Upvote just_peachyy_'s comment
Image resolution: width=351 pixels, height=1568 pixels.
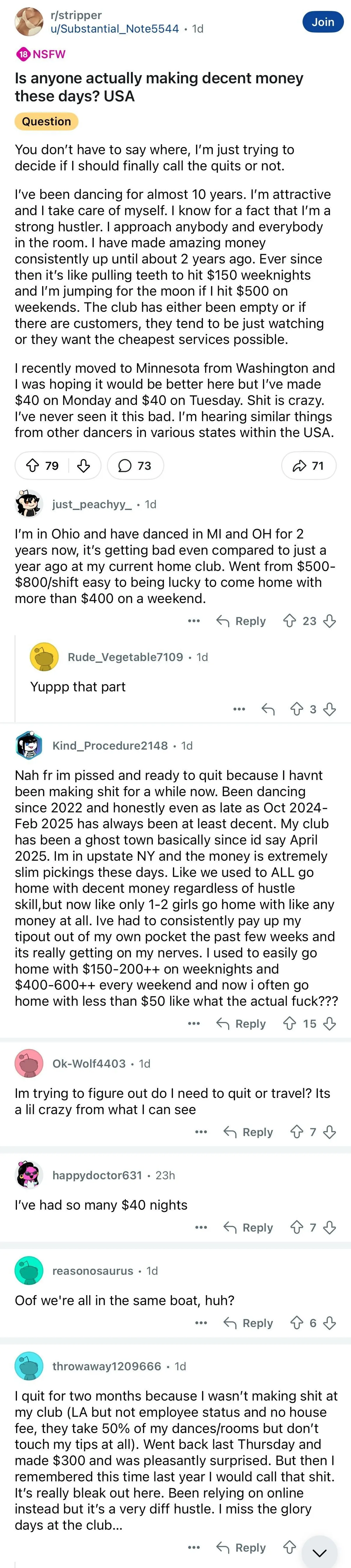pos(290,621)
